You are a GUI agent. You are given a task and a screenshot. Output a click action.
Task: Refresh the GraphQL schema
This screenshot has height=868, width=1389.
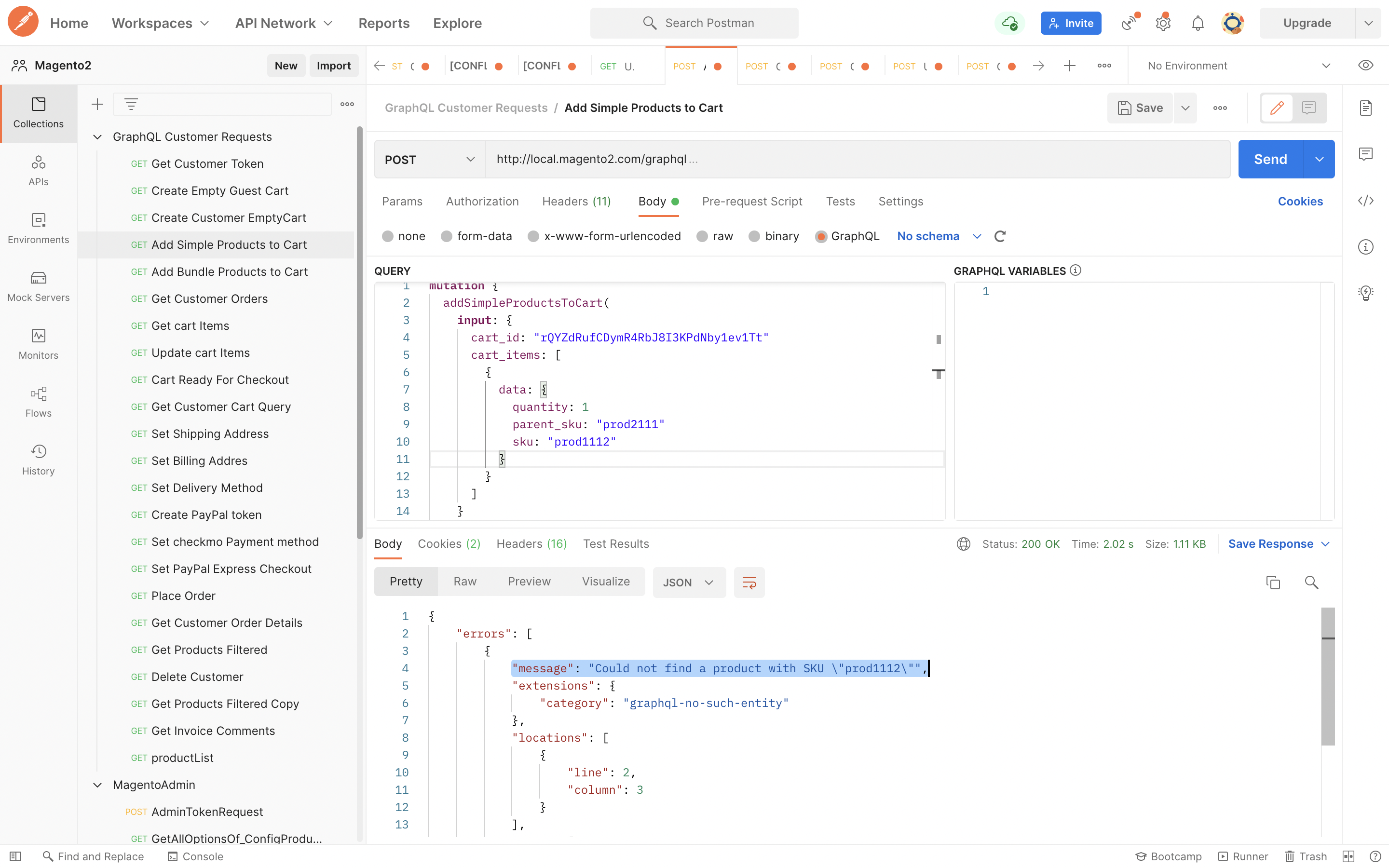pyautogui.click(x=1000, y=236)
